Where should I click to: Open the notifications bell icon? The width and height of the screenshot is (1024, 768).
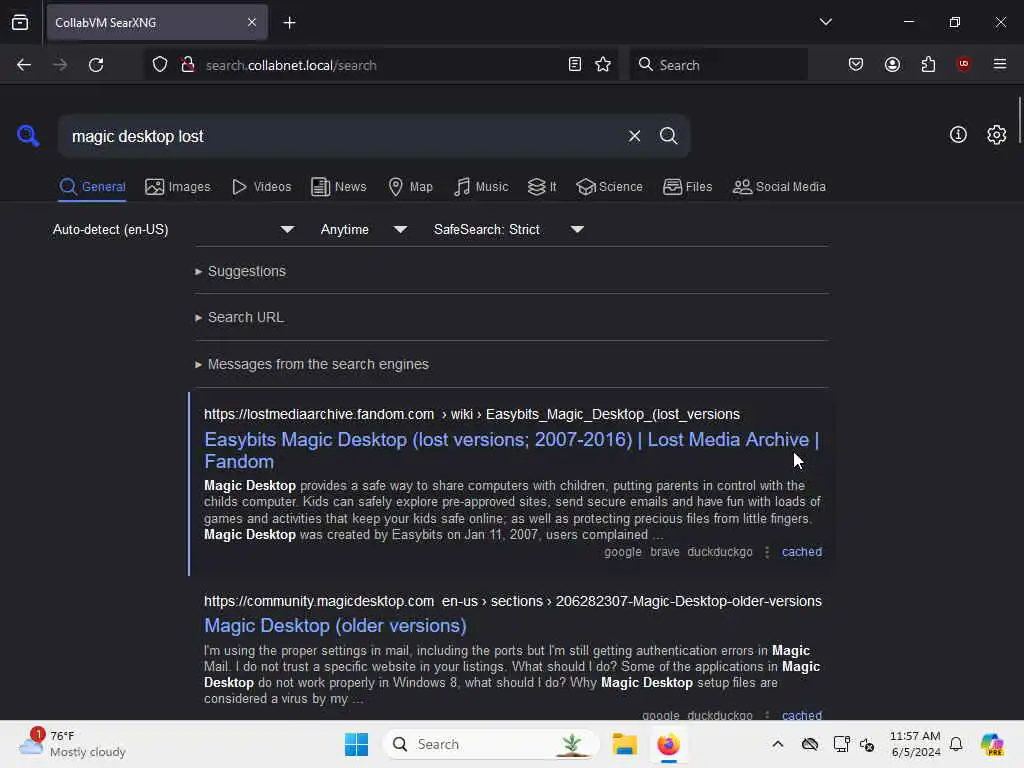point(956,744)
